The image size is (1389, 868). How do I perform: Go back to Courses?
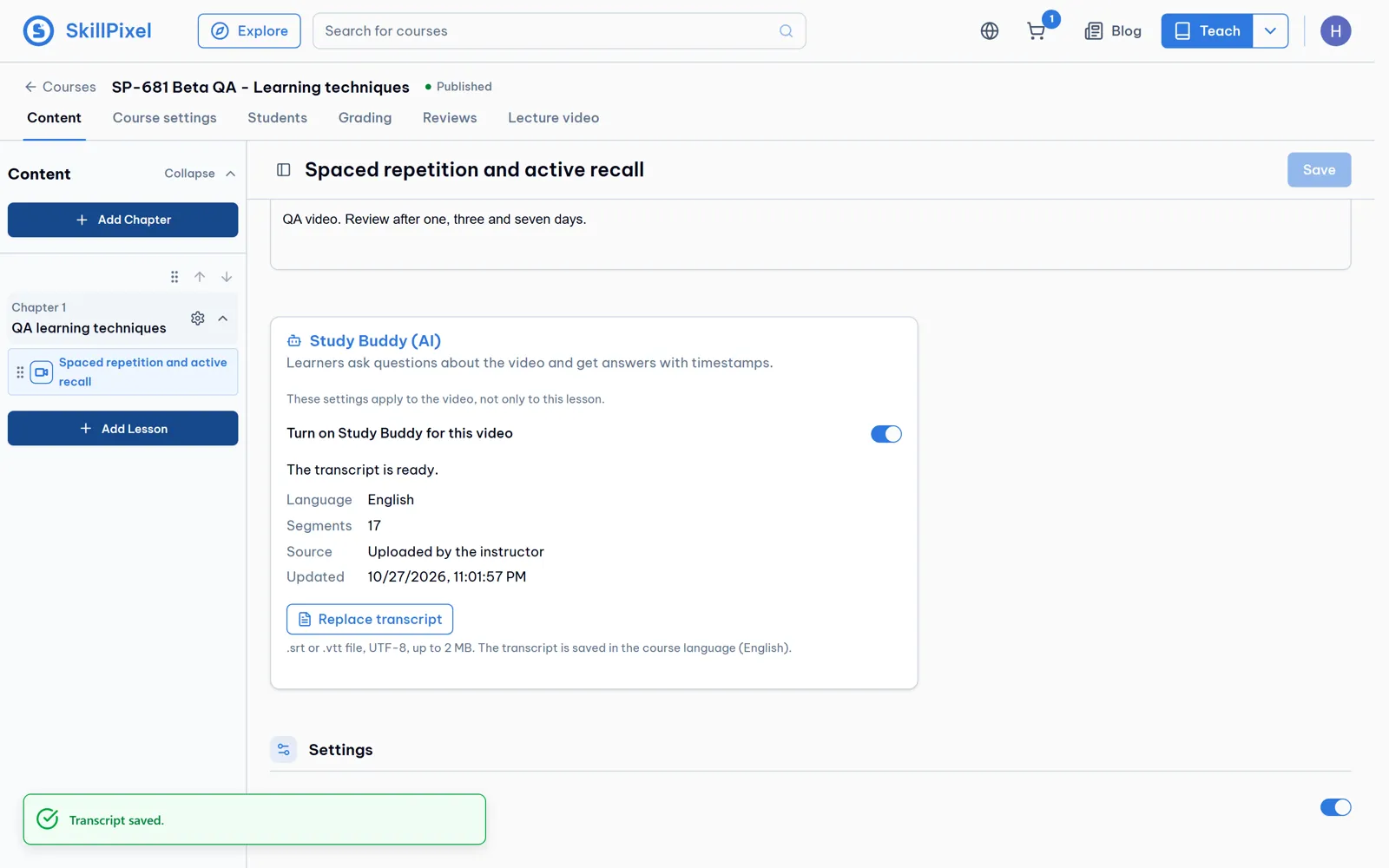tap(60, 87)
